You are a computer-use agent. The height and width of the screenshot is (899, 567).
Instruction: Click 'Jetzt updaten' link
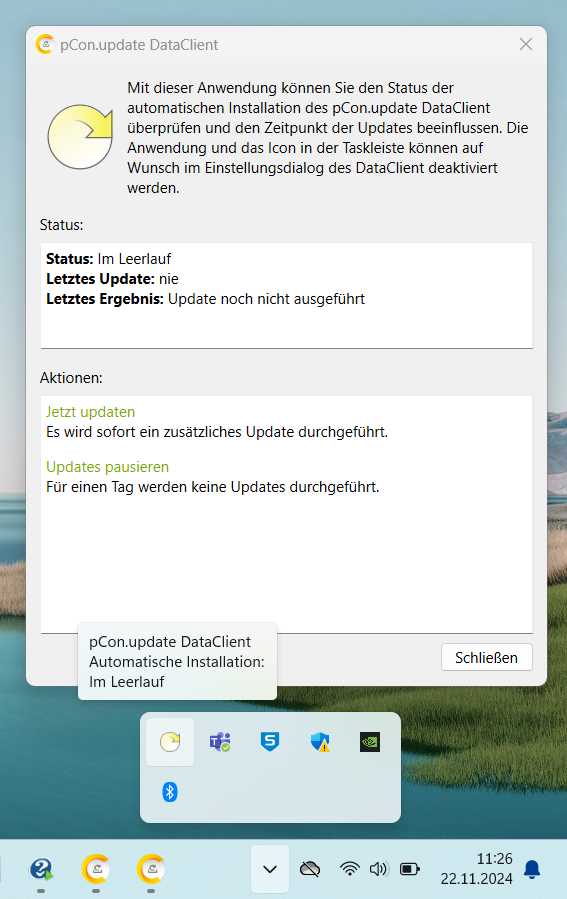(x=91, y=412)
